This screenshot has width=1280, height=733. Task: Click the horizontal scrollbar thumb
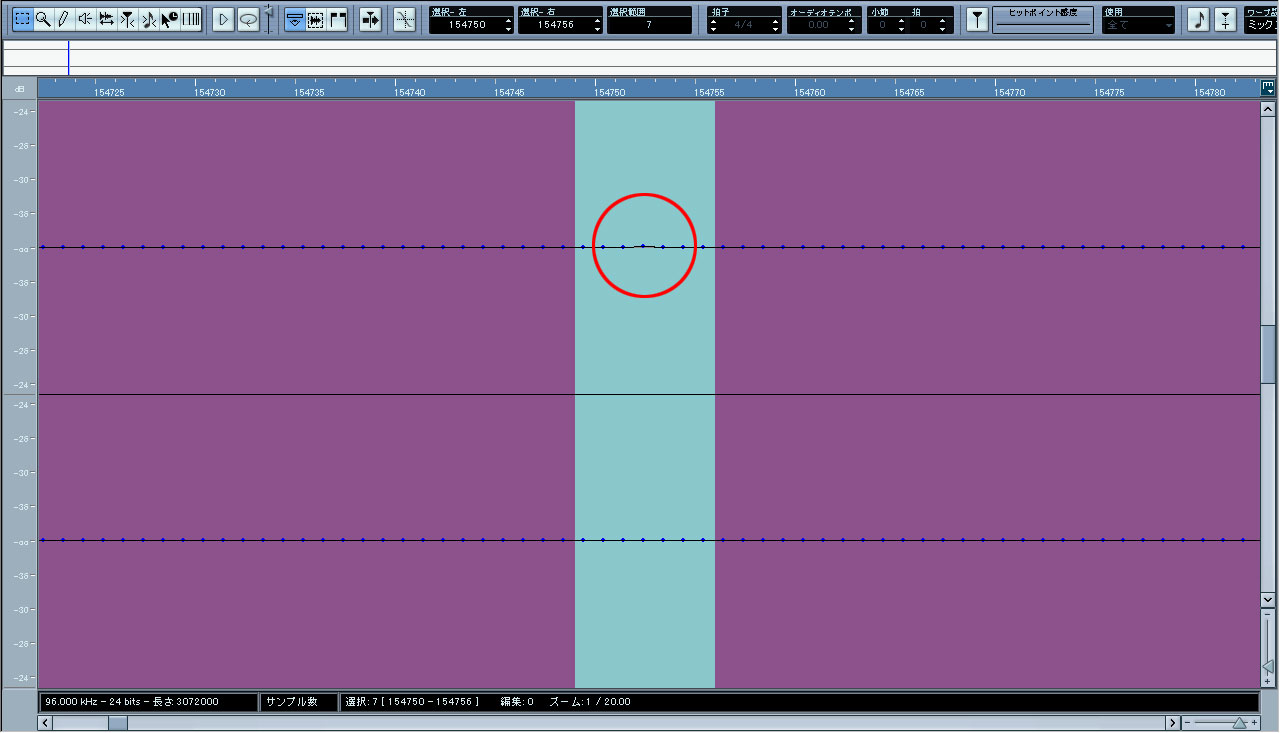118,723
